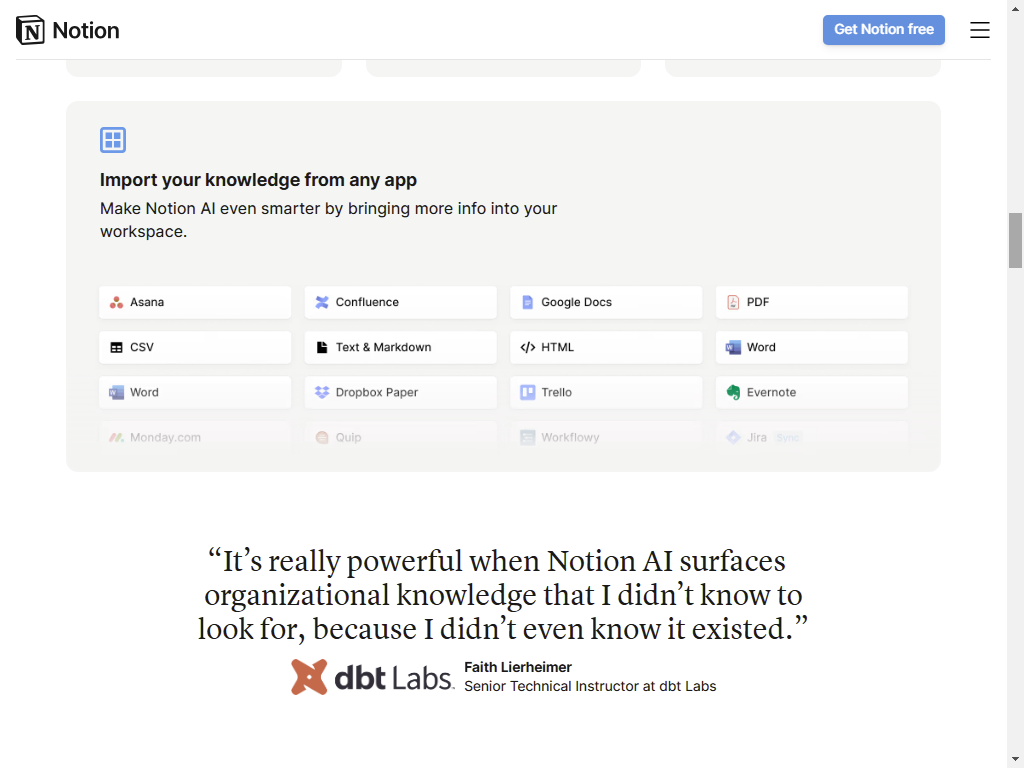This screenshot has width=1024, height=768.
Task: Select the Workflowy label
Action: click(x=570, y=438)
